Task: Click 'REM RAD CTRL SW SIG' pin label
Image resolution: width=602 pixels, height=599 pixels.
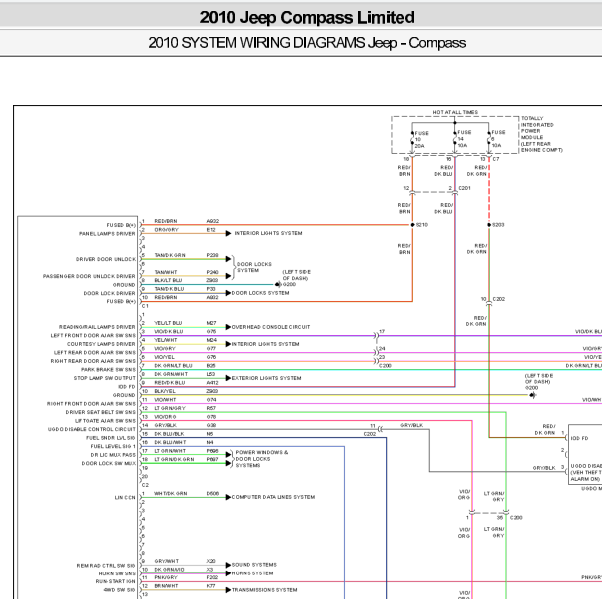Action: (x=106, y=566)
